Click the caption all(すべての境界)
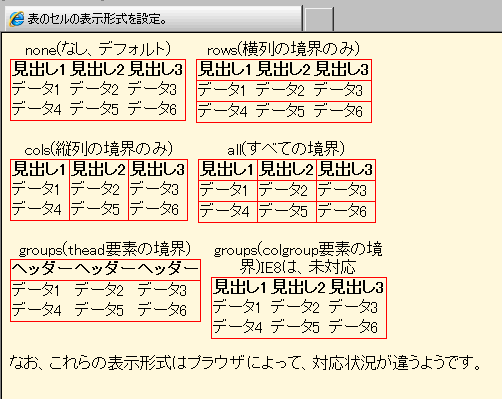This screenshot has height=399, width=502. [x=286, y=149]
